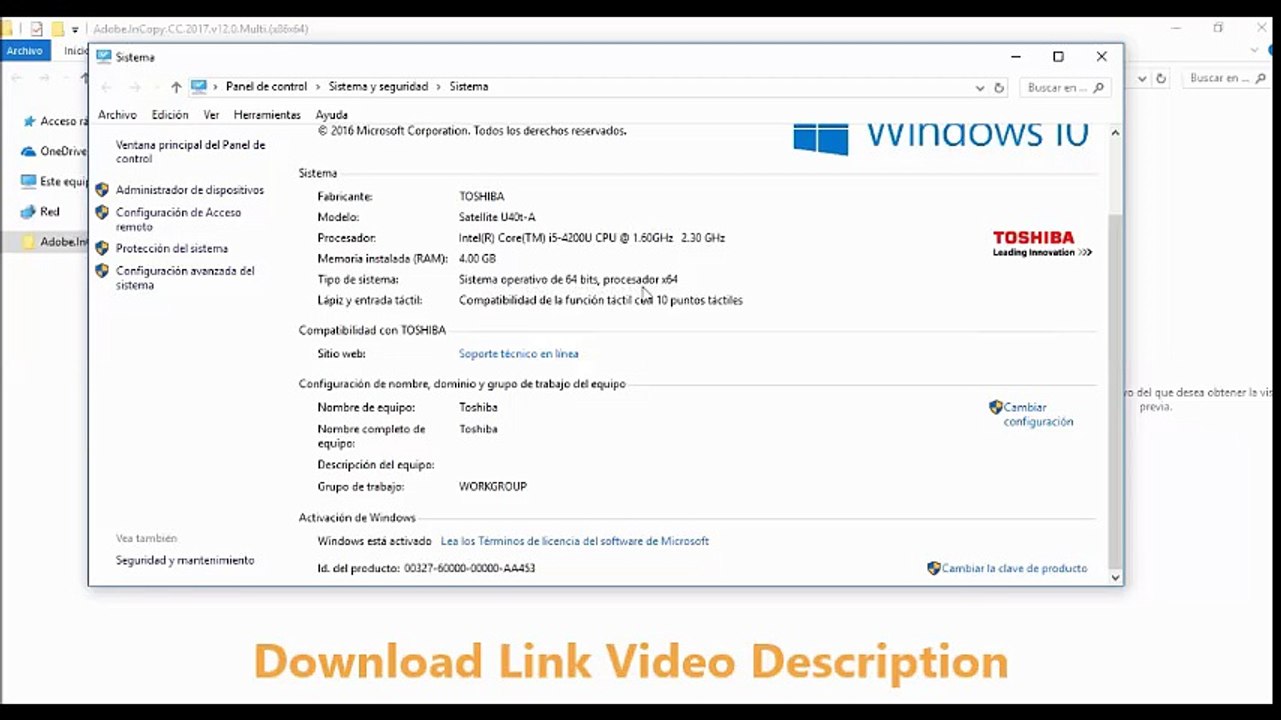
Task: Open the Archivo menu in Sistema window
Action: click(x=117, y=115)
